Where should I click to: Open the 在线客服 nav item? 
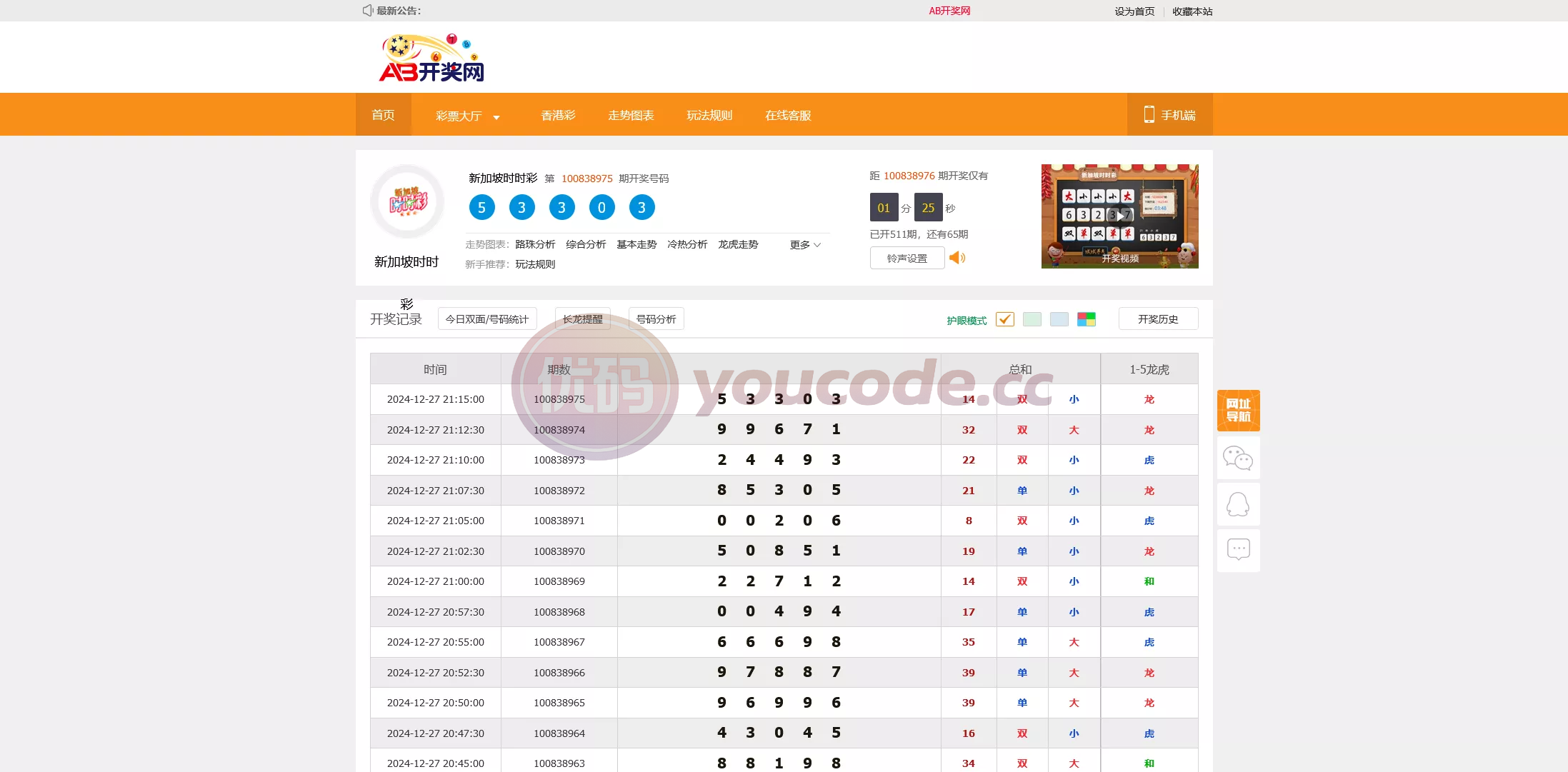788,116
